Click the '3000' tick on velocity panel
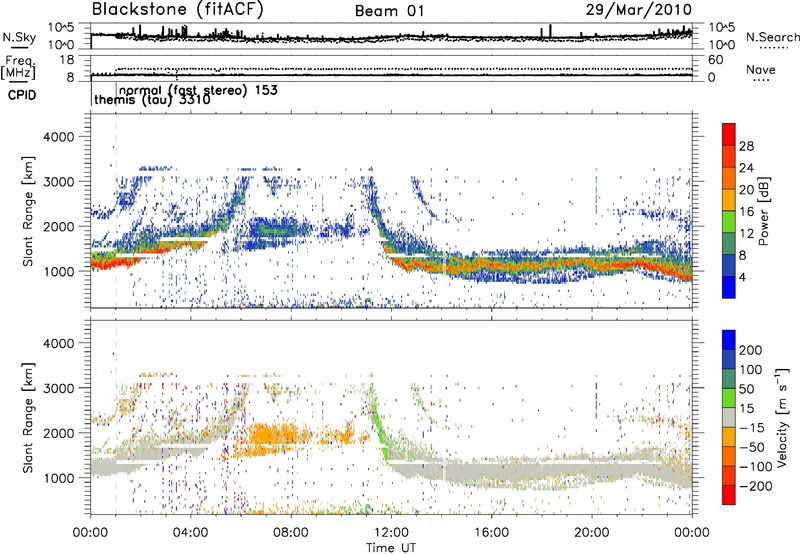 coord(59,388)
